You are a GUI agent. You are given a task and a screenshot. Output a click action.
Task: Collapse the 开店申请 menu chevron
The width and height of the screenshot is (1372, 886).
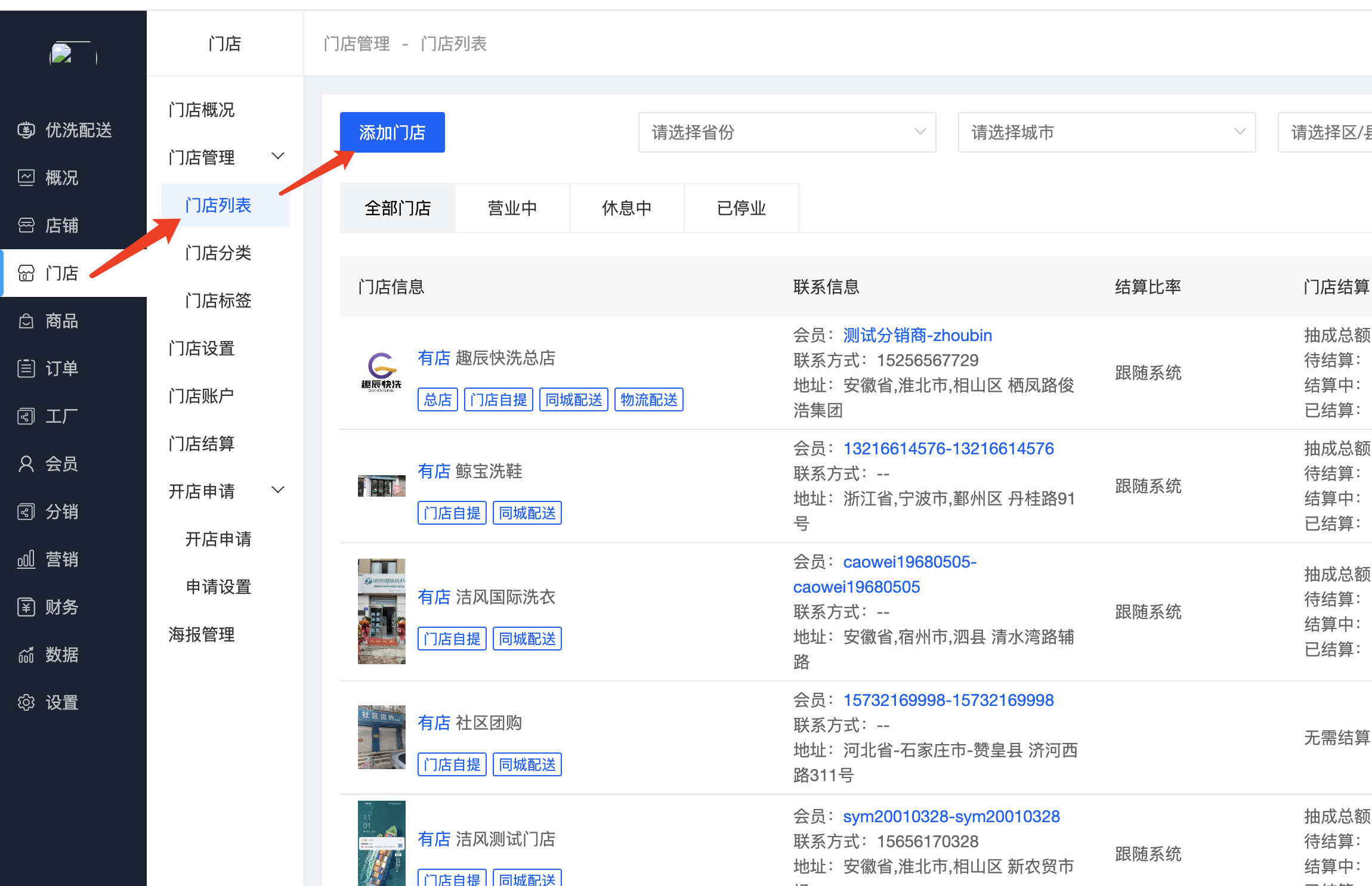(x=278, y=491)
